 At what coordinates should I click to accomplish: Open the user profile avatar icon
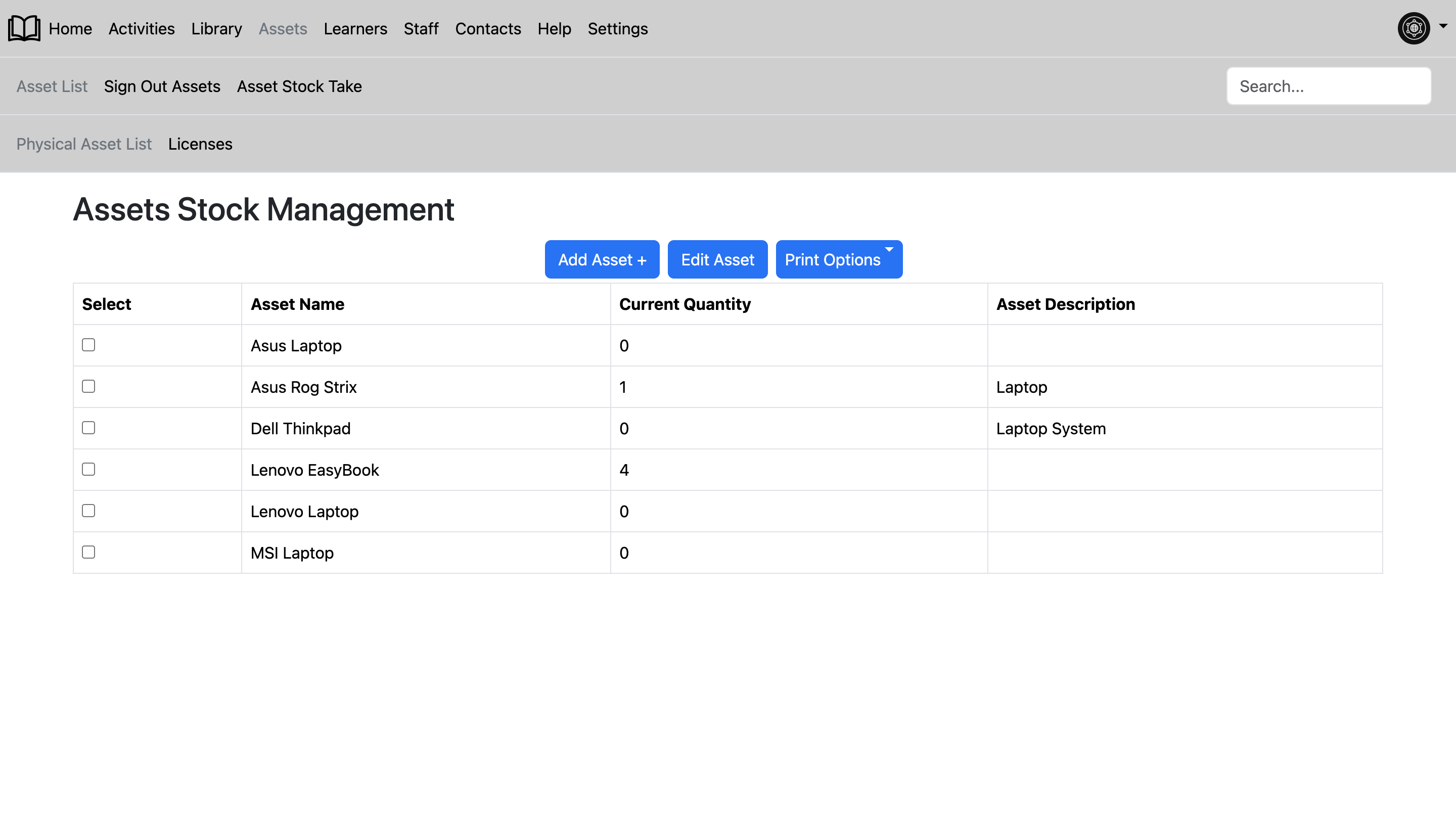click(x=1414, y=28)
